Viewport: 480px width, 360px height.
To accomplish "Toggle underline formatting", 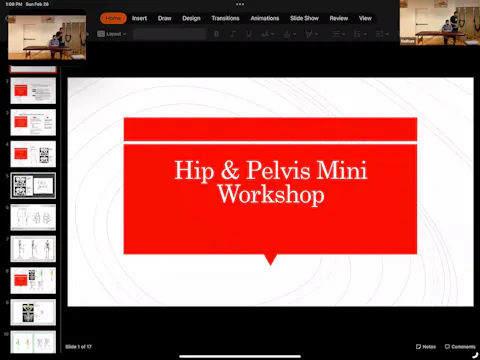I will pos(249,34).
